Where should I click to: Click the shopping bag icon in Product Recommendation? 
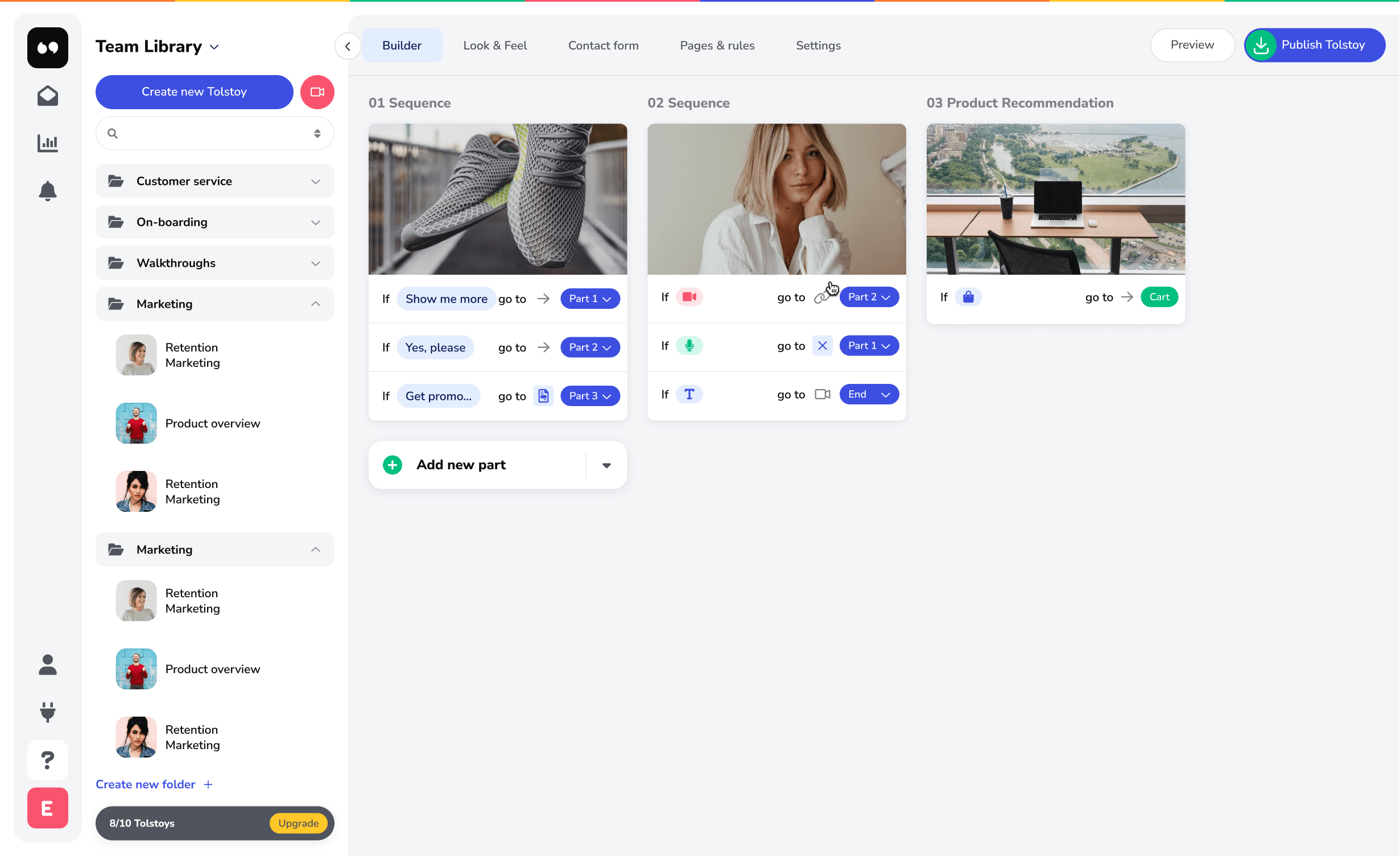click(x=968, y=296)
